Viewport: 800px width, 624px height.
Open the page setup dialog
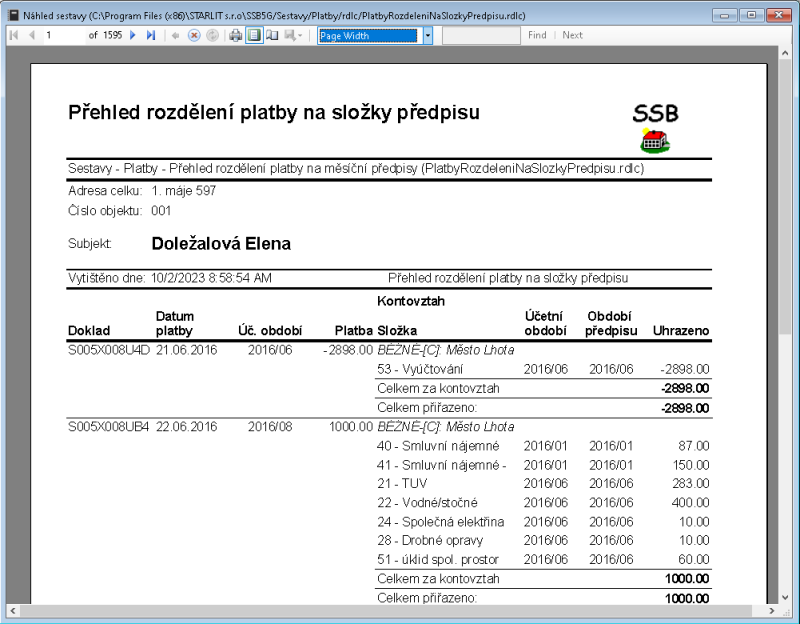coord(272,36)
